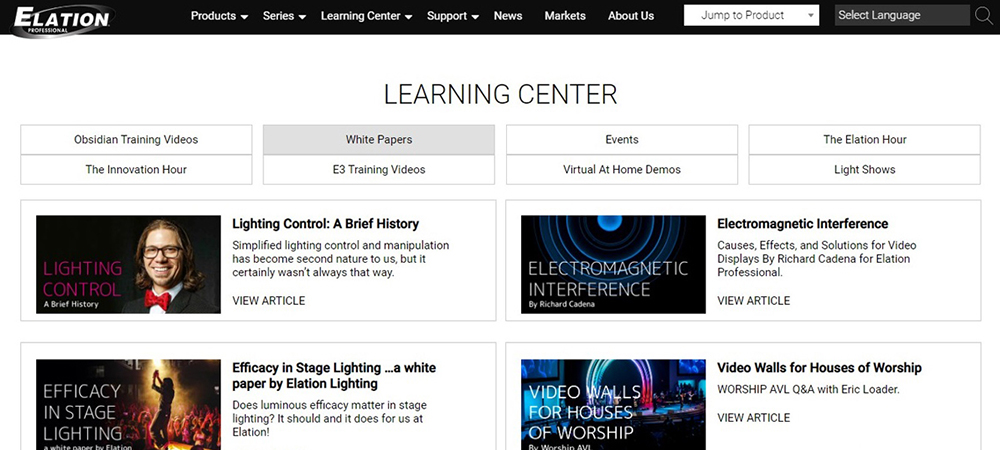Select the Light Shows tab

865,170
